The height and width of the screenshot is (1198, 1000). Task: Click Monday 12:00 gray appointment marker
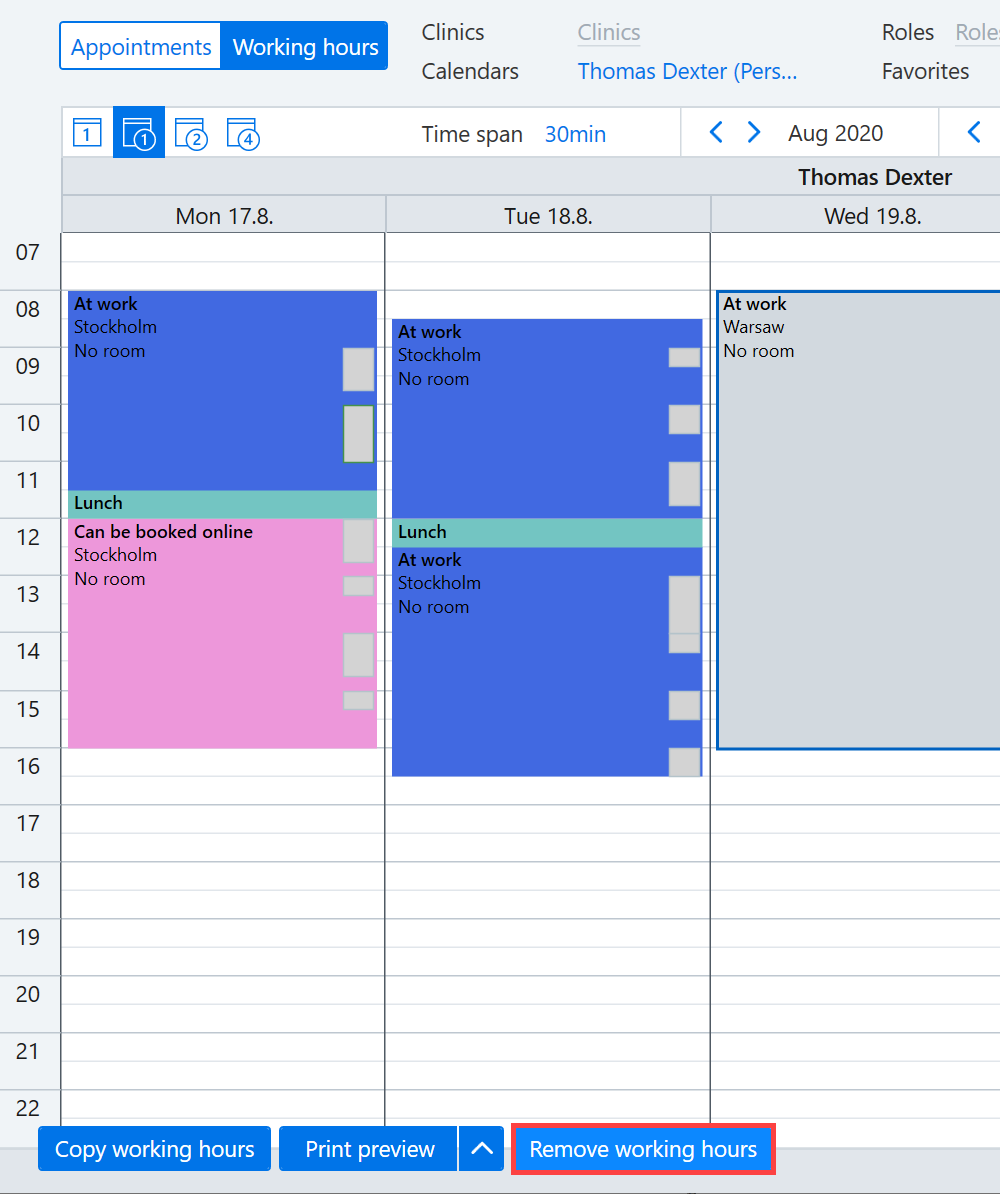pos(358,541)
